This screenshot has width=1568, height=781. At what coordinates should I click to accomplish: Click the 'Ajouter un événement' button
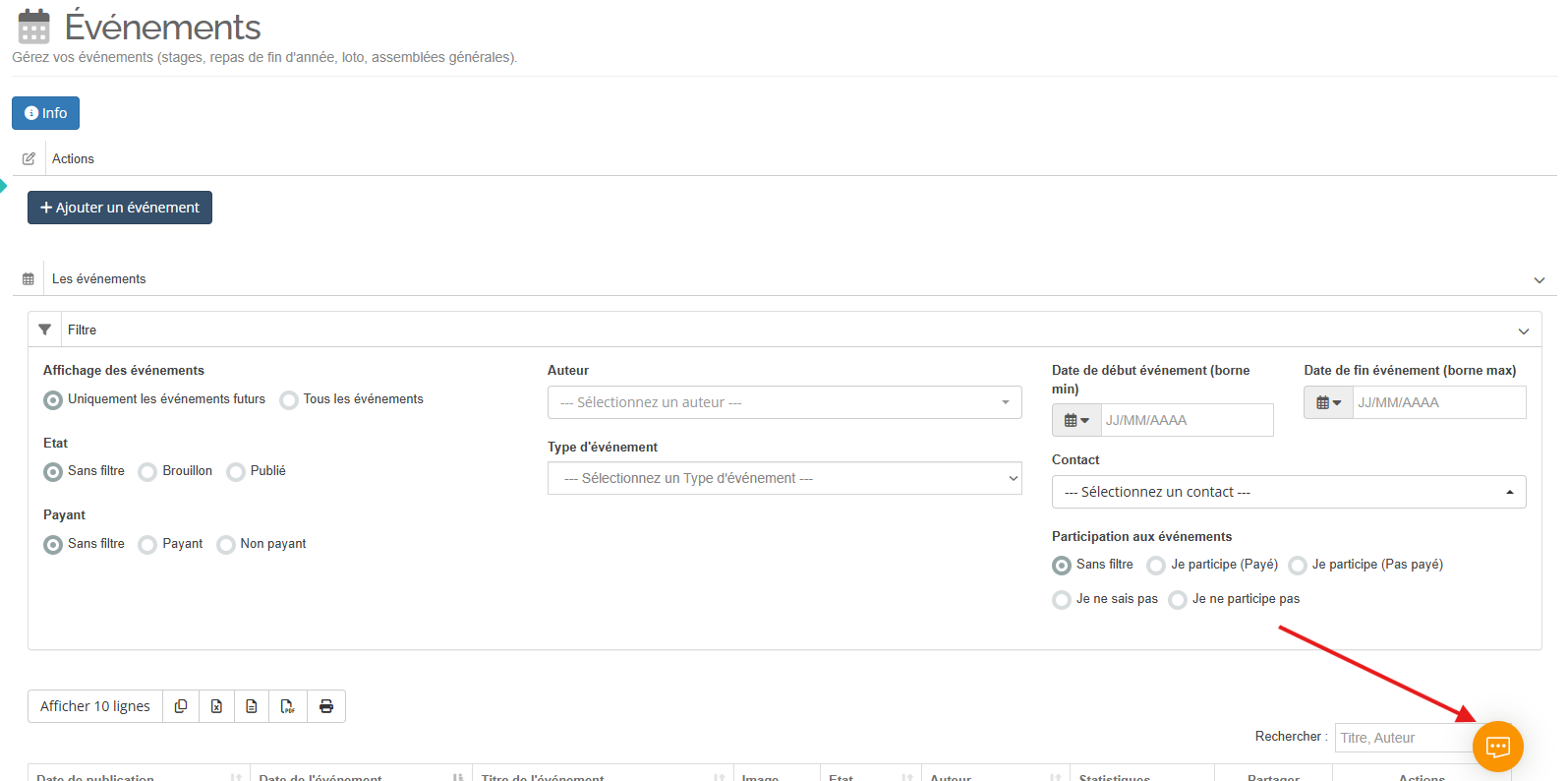pos(120,208)
